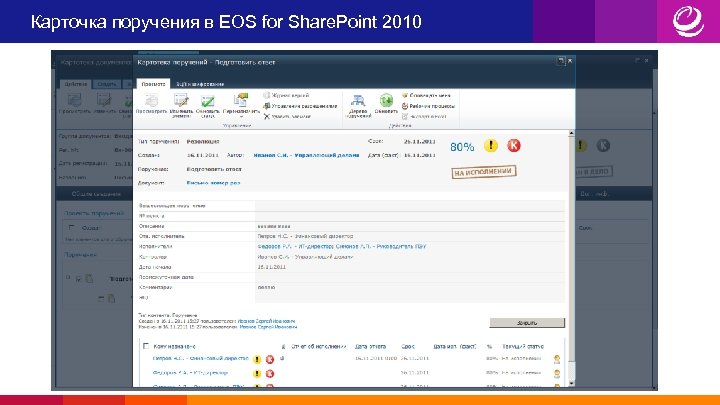Open Общие сведения tab in background window

96,194
